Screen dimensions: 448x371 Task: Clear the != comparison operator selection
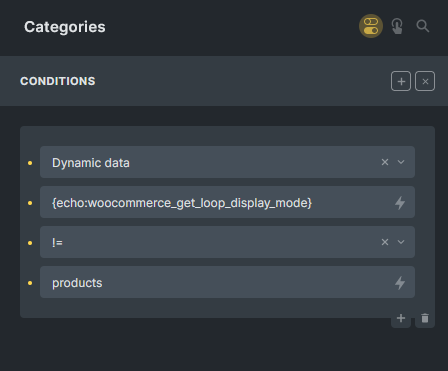[x=385, y=242]
